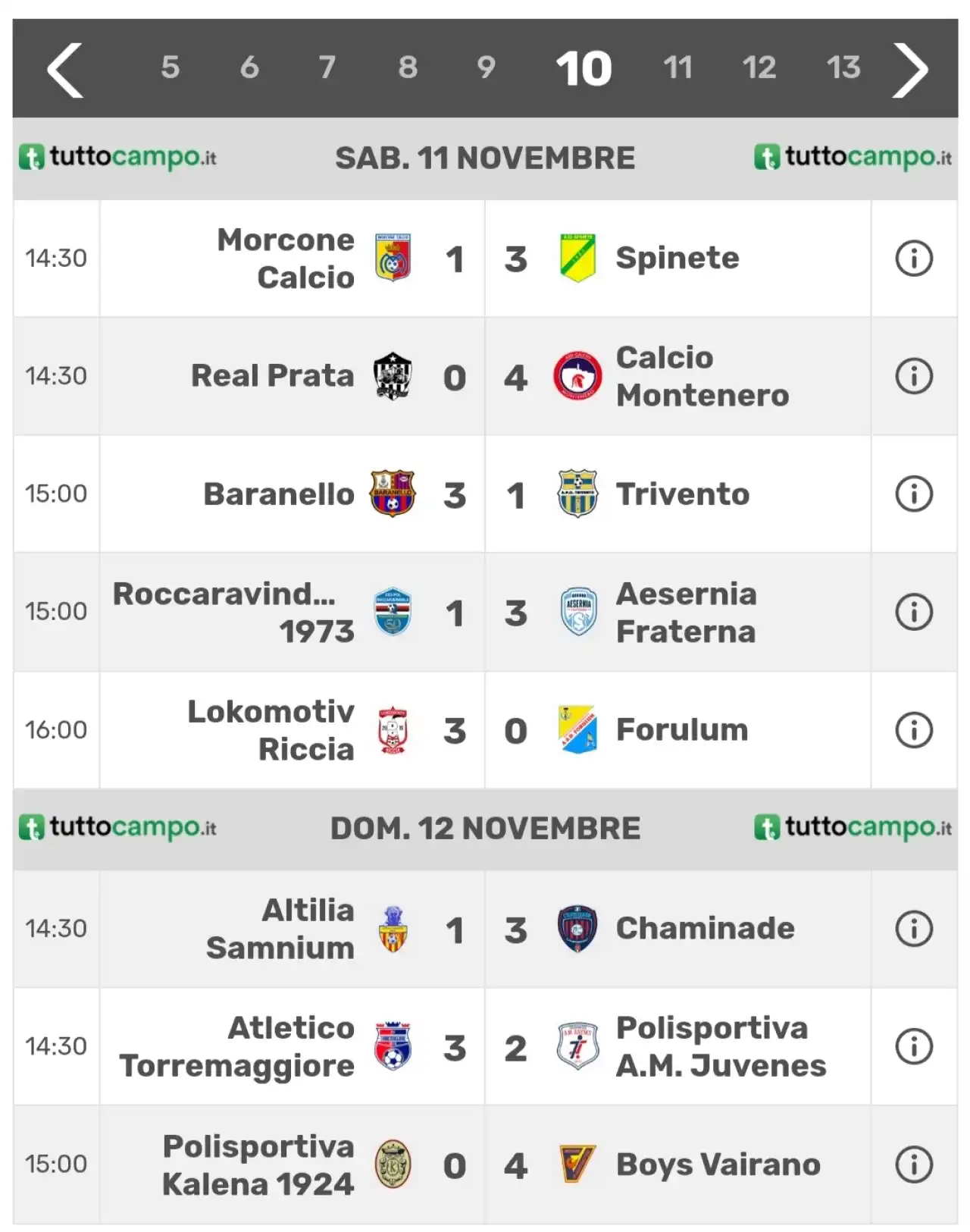Open Atletico Torremaggiore team link
Image resolution: width=970 pixels, height=1232 pixels.
pyautogui.click(x=236, y=1047)
